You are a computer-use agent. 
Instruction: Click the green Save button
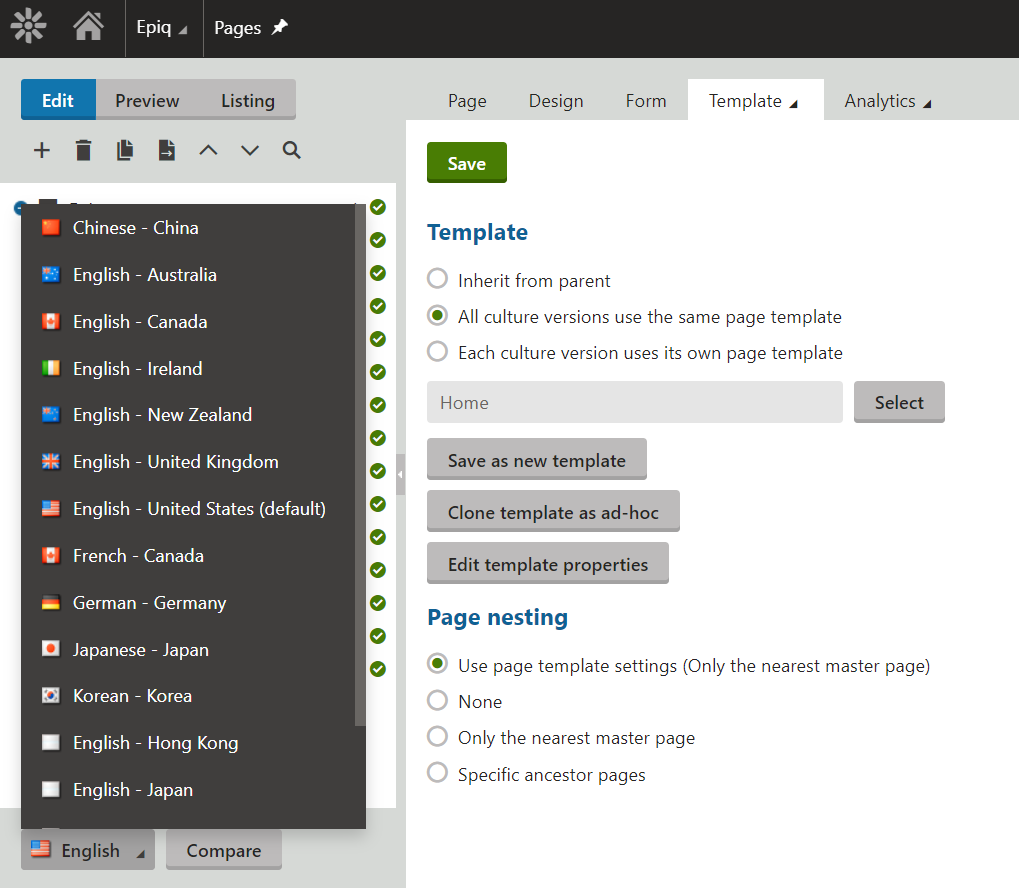[467, 163]
